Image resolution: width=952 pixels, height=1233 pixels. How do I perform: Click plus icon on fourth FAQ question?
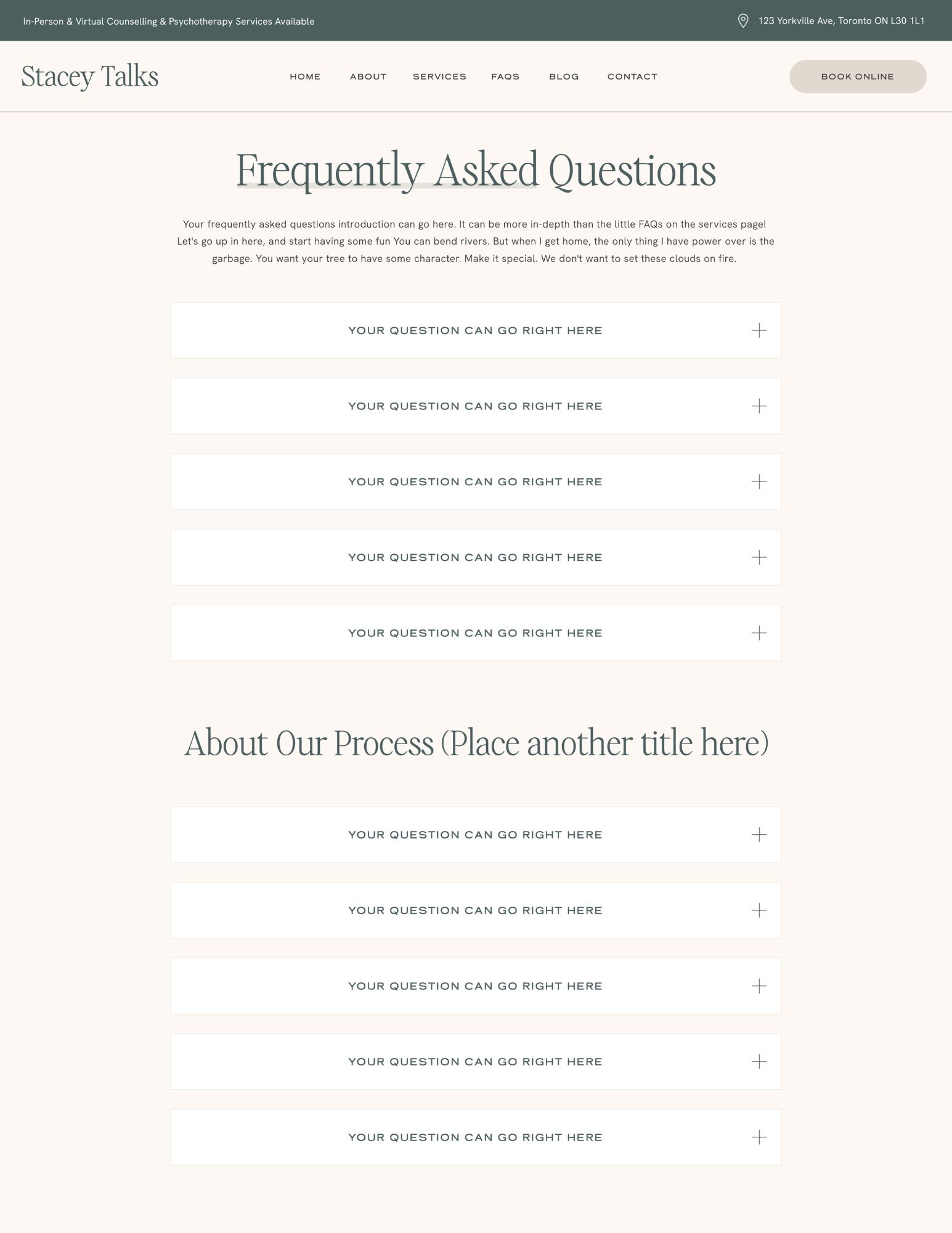[x=759, y=557]
